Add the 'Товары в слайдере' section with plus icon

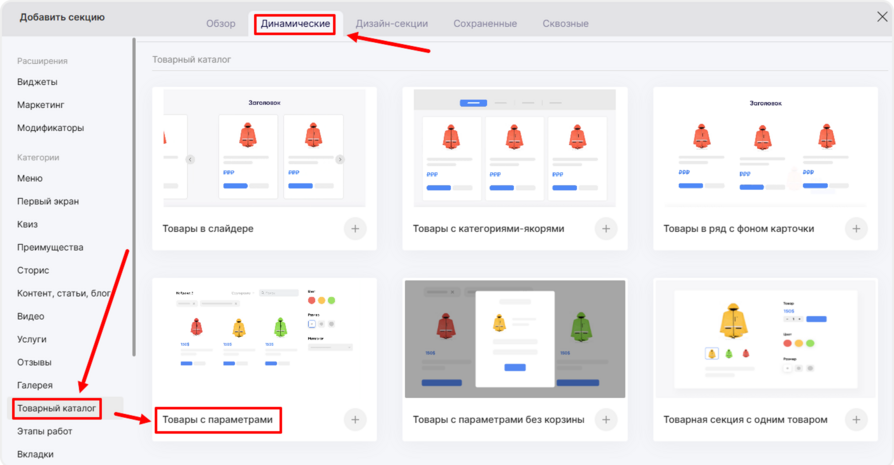[x=355, y=229]
